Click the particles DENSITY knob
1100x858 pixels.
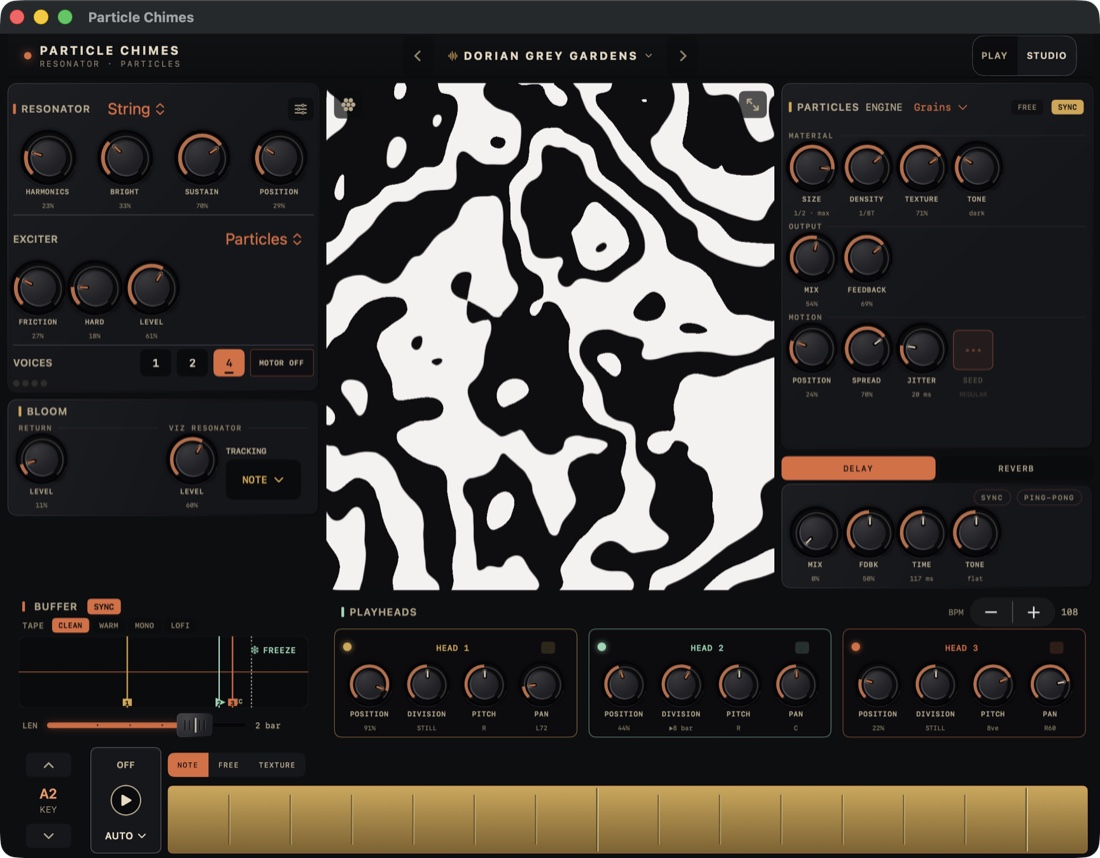point(866,168)
